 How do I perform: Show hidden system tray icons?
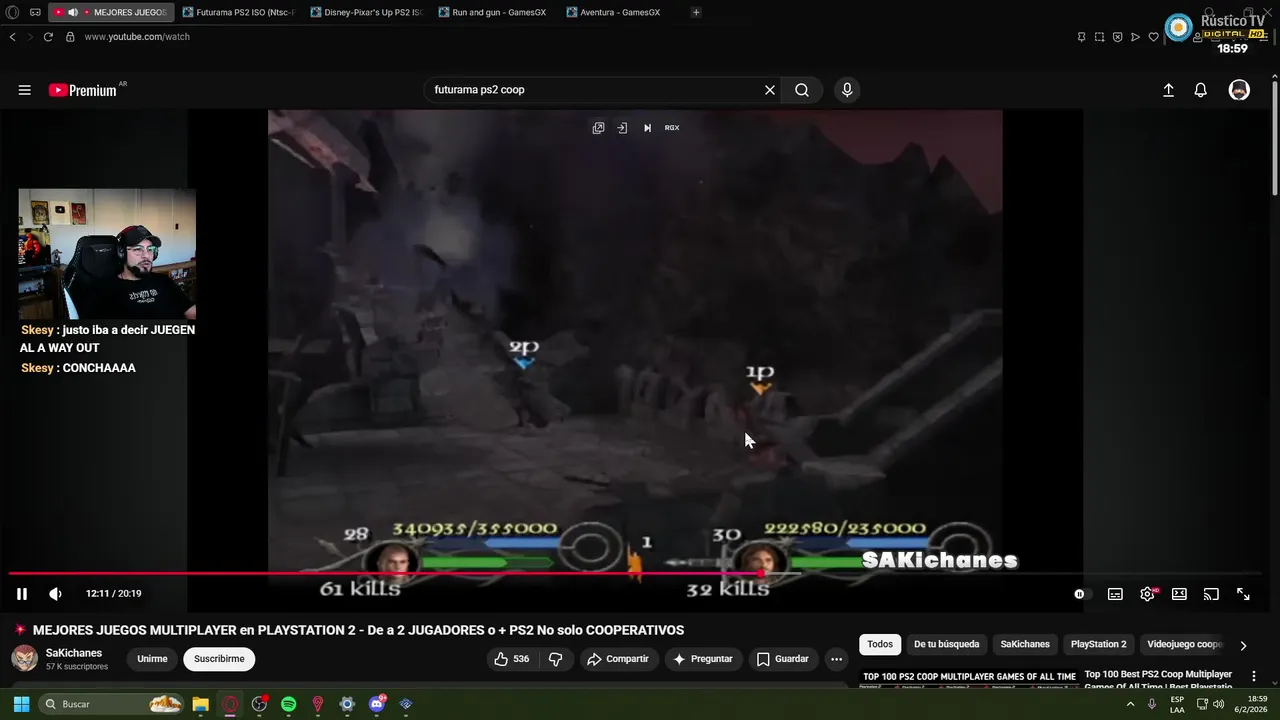pyautogui.click(x=1131, y=704)
